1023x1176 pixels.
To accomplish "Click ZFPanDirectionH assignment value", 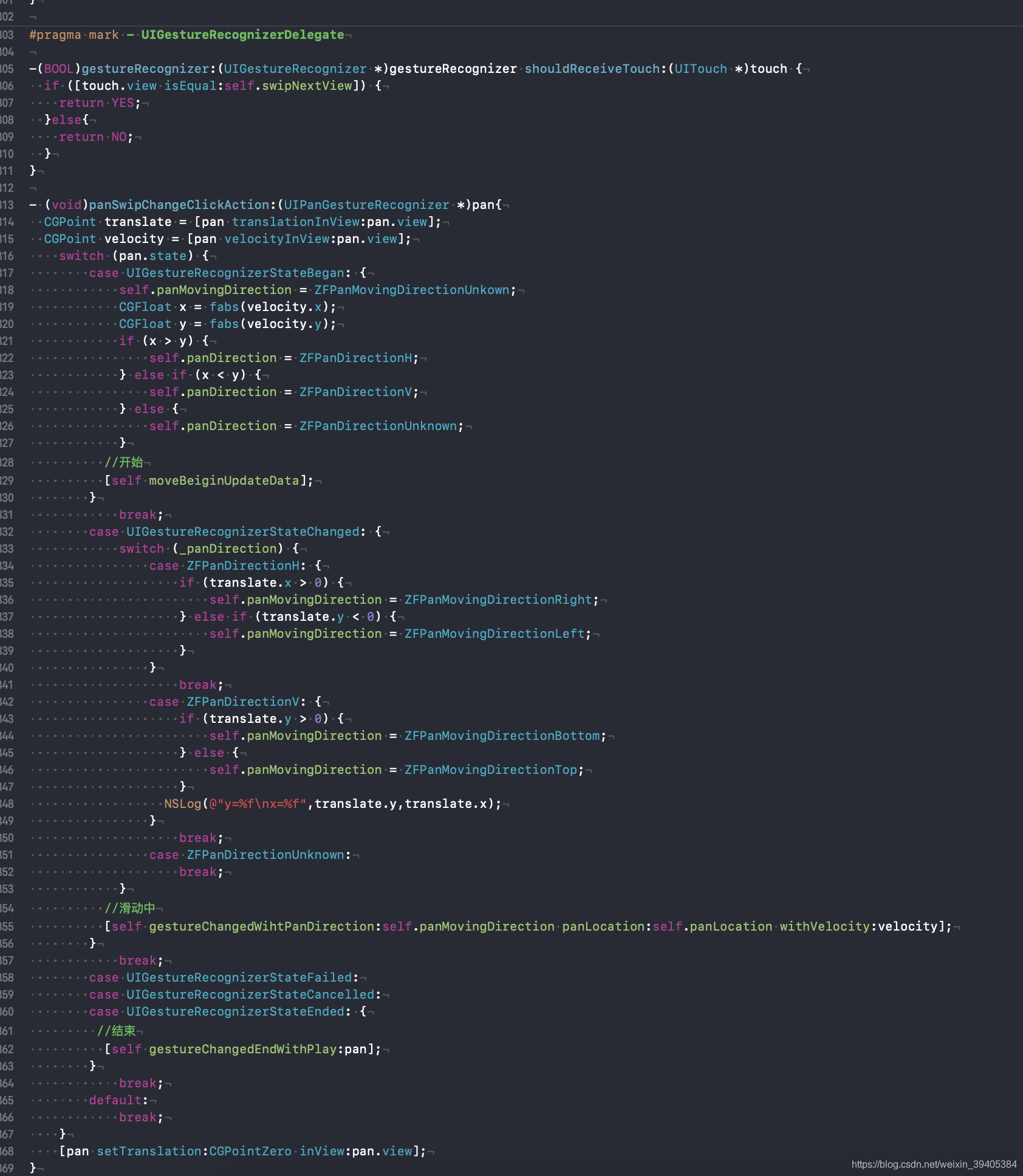I will tap(355, 358).
